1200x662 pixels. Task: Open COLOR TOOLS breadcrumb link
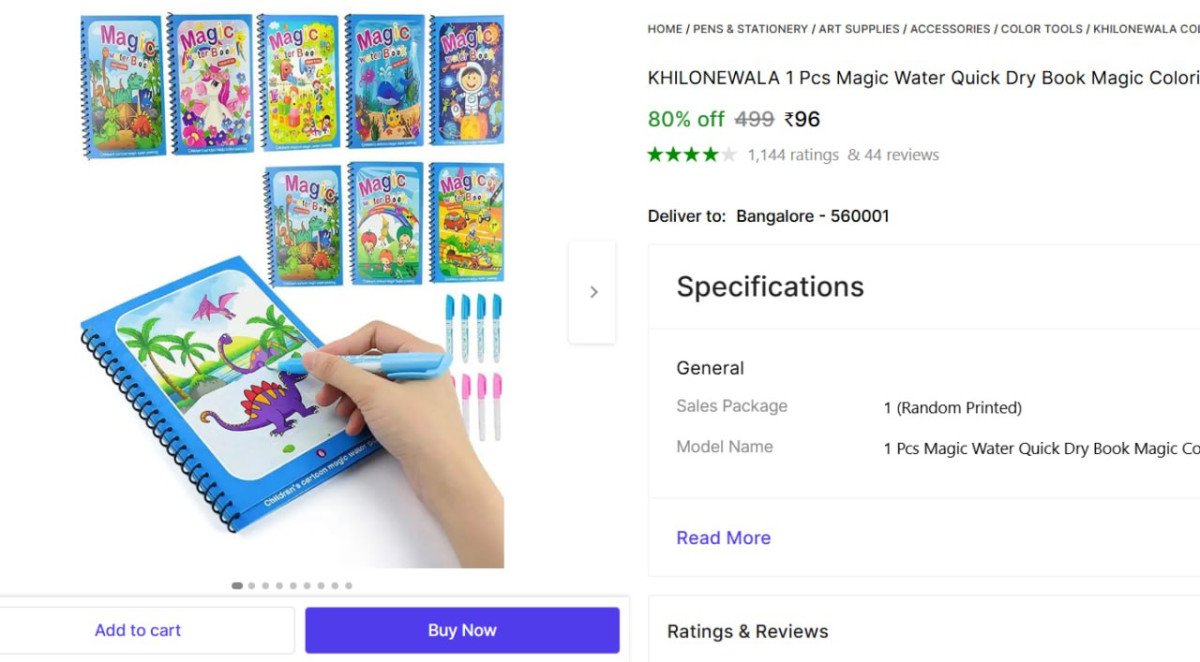click(x=1042, y=29)
